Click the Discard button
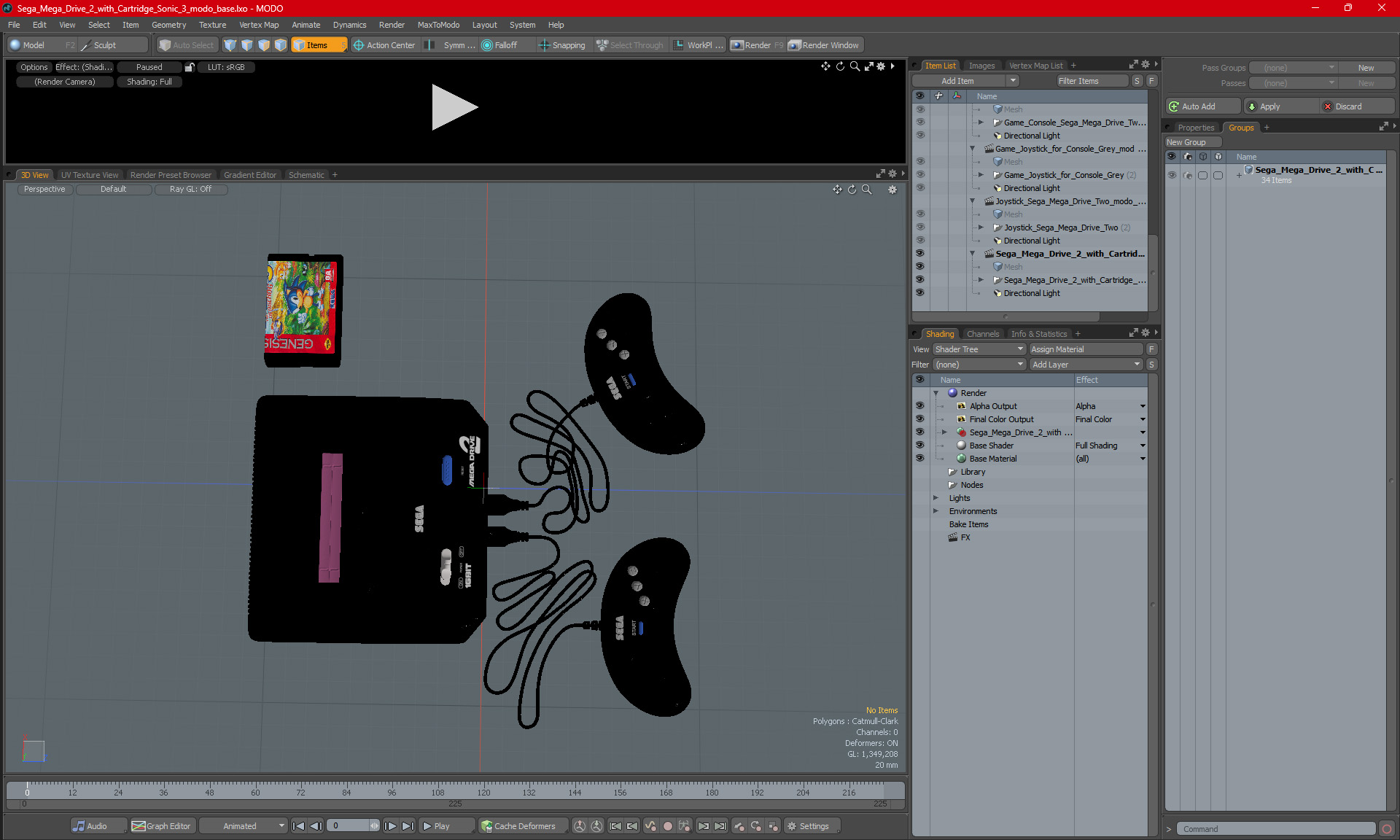The height and width of the screenshot is (840, 1400). tap(1358, 106)
